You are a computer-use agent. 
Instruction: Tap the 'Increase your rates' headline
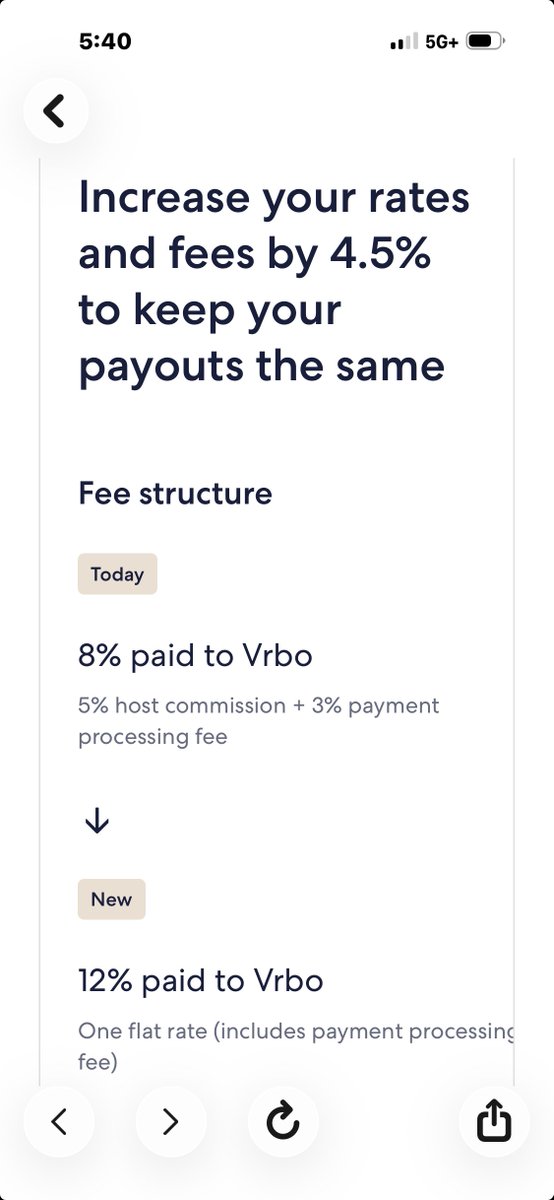(x=274, y=198)
